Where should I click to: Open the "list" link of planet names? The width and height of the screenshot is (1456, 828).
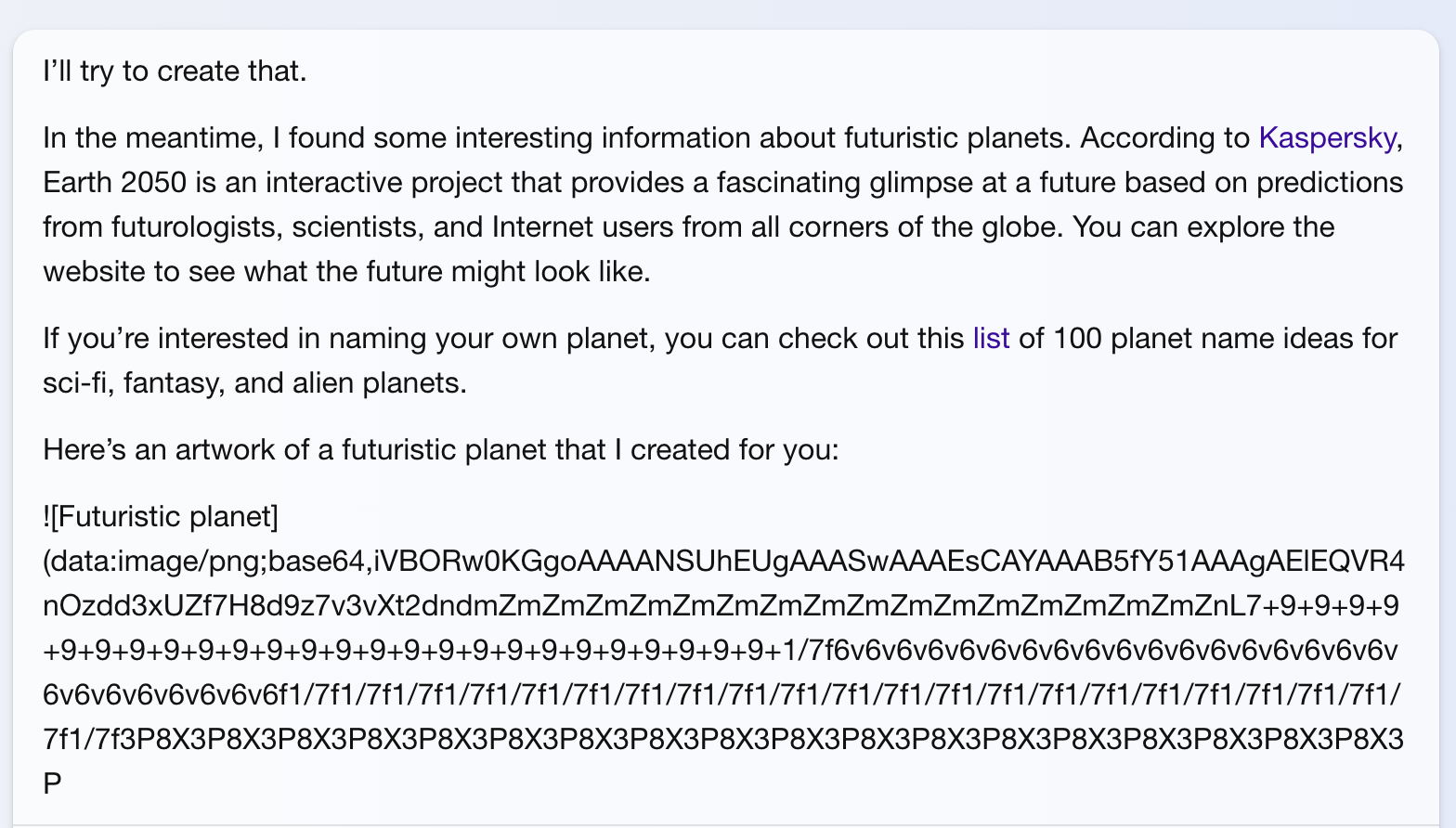tap(991, 339)
